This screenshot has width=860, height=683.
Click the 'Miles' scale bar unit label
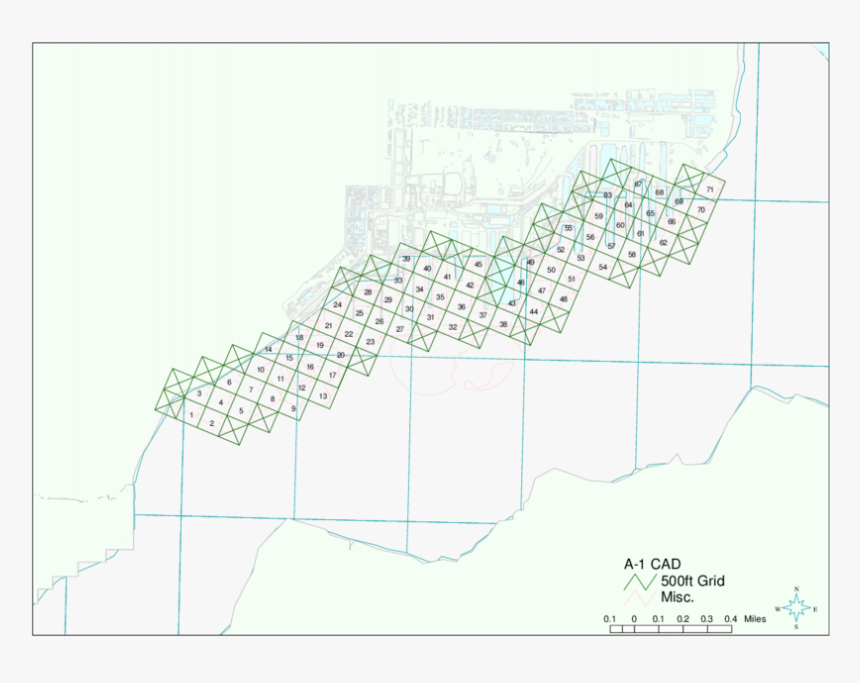[x=755, y=619]
